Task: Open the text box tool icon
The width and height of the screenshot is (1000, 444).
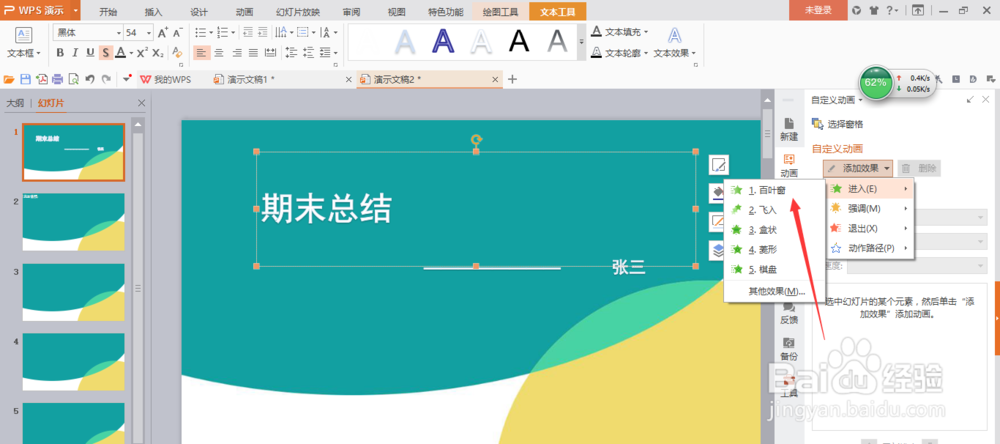Action: pyautogui.click(x=24, y=35)
